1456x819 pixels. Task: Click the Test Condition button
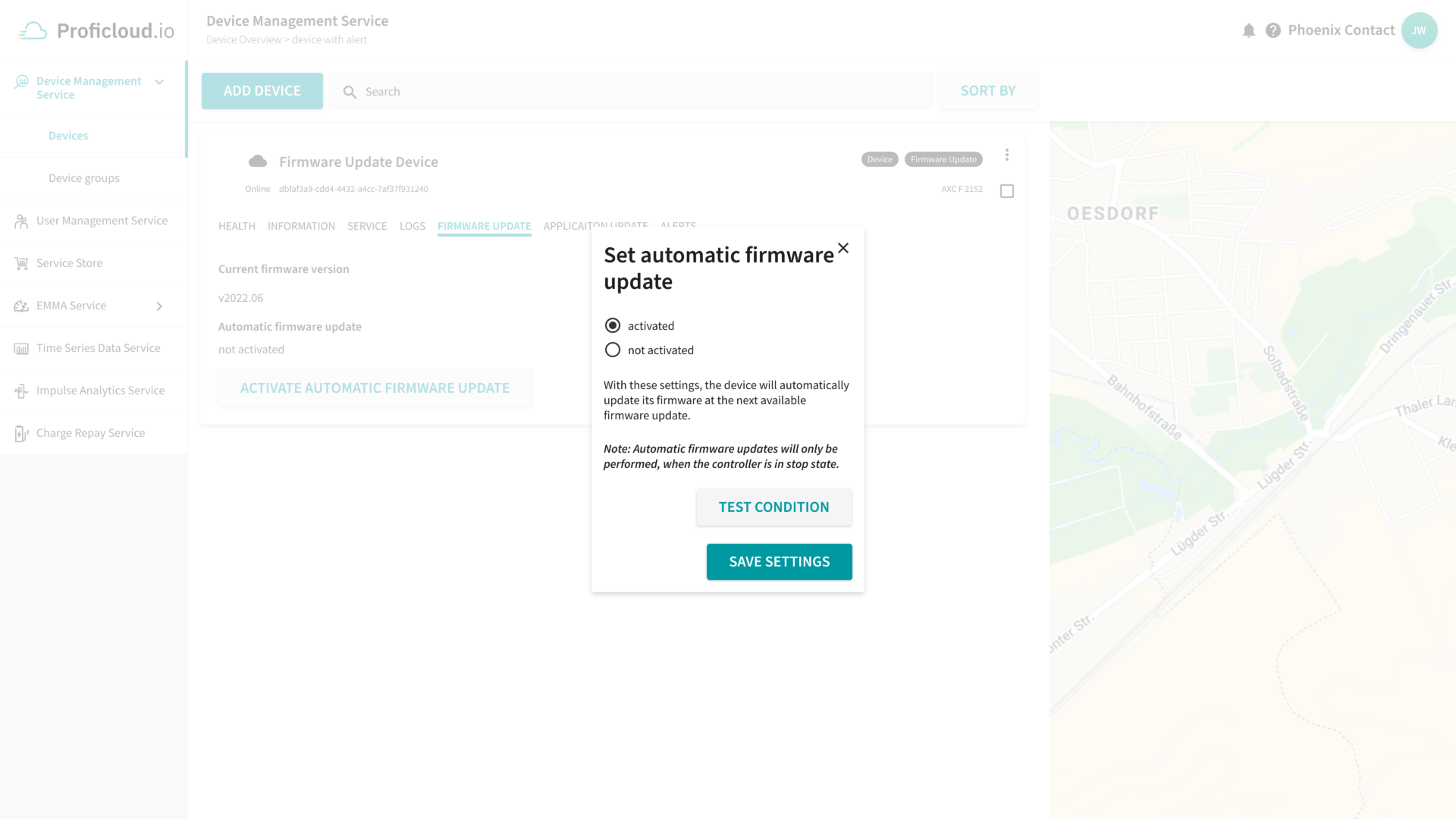(x=773, y=507)
